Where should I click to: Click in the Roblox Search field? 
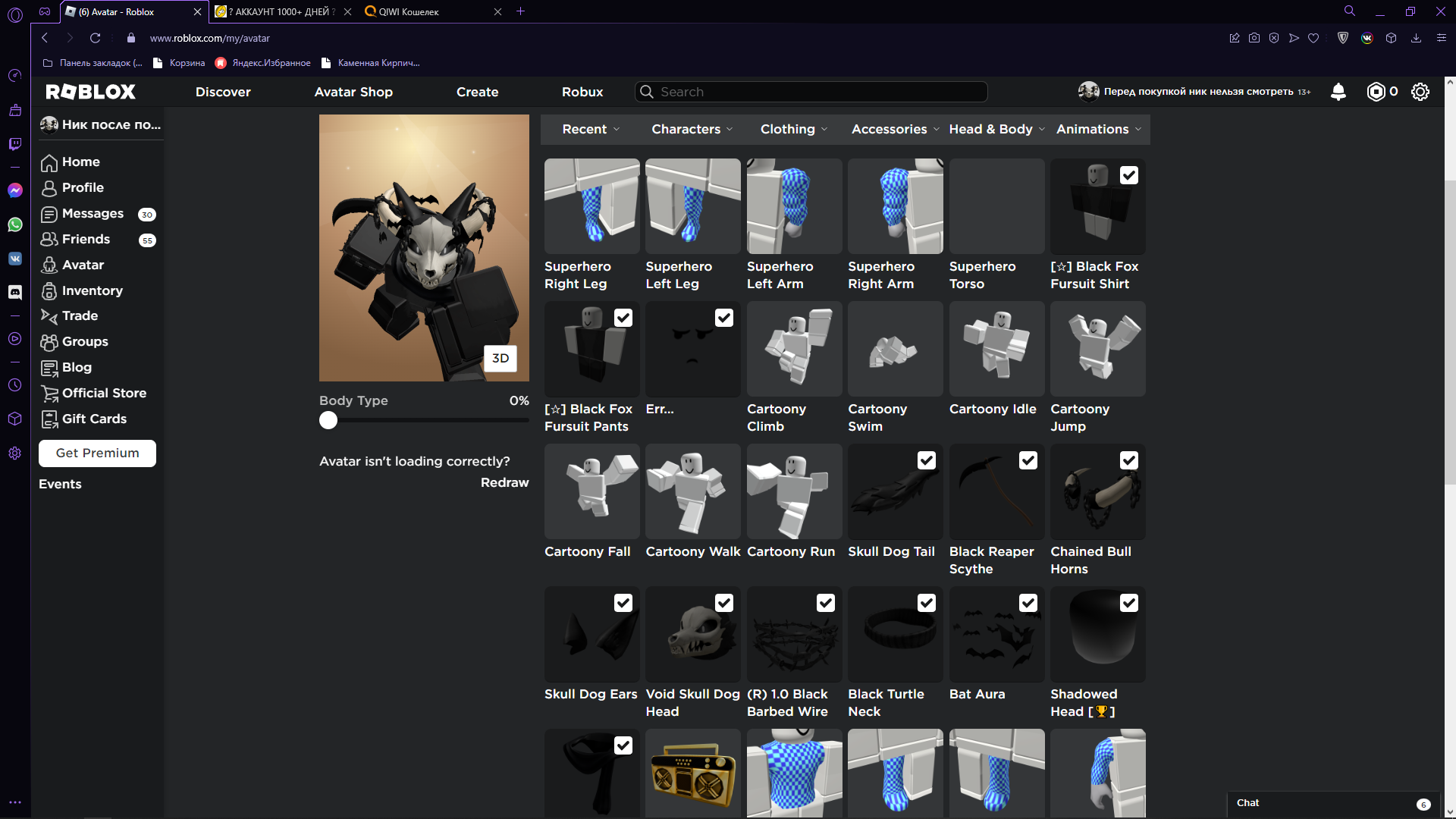(811, 92)
